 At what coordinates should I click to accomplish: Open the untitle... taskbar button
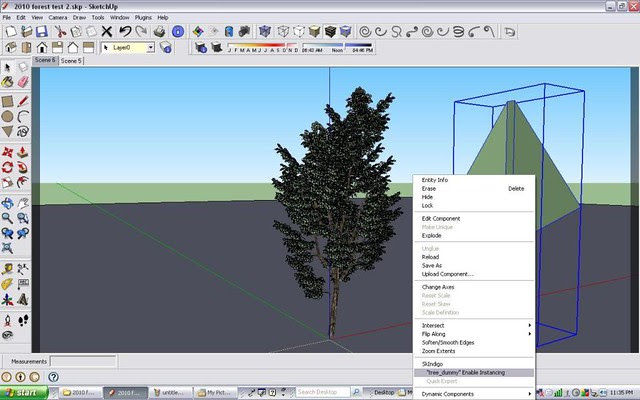pyautogui.click(x=169, y=393)
